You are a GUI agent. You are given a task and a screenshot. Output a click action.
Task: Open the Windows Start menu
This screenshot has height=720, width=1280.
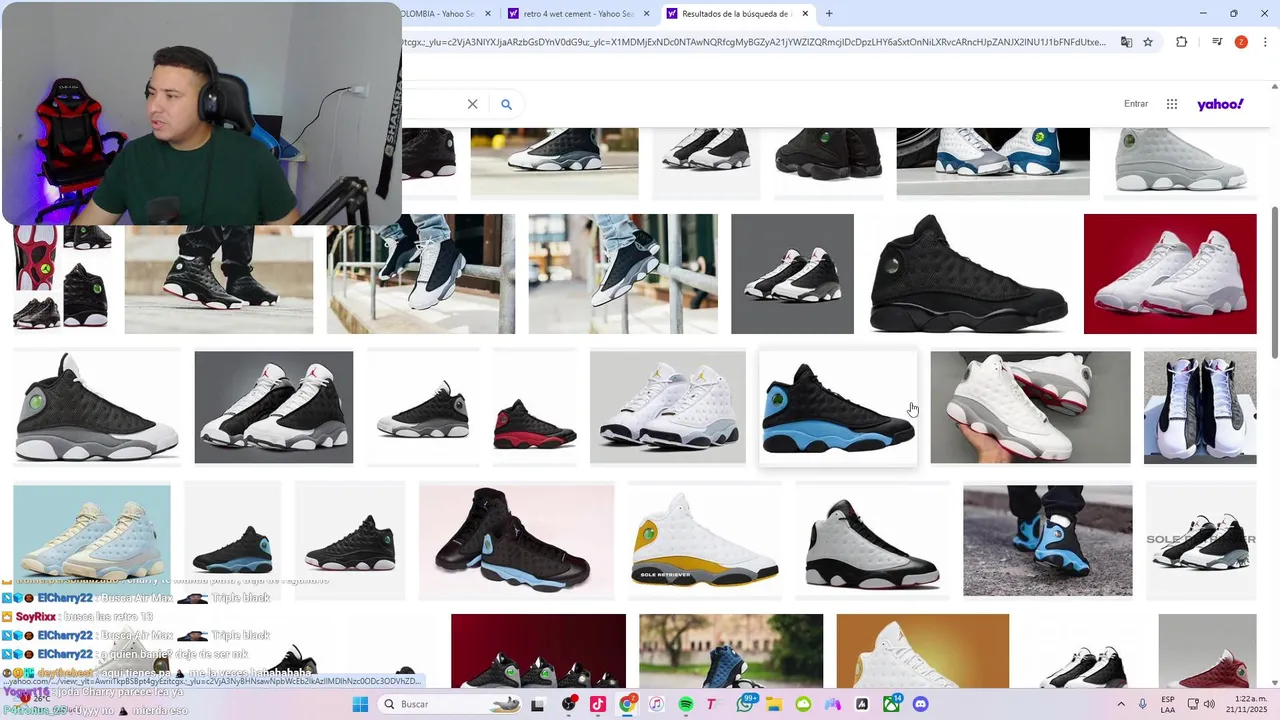click(x=360, y=704)
